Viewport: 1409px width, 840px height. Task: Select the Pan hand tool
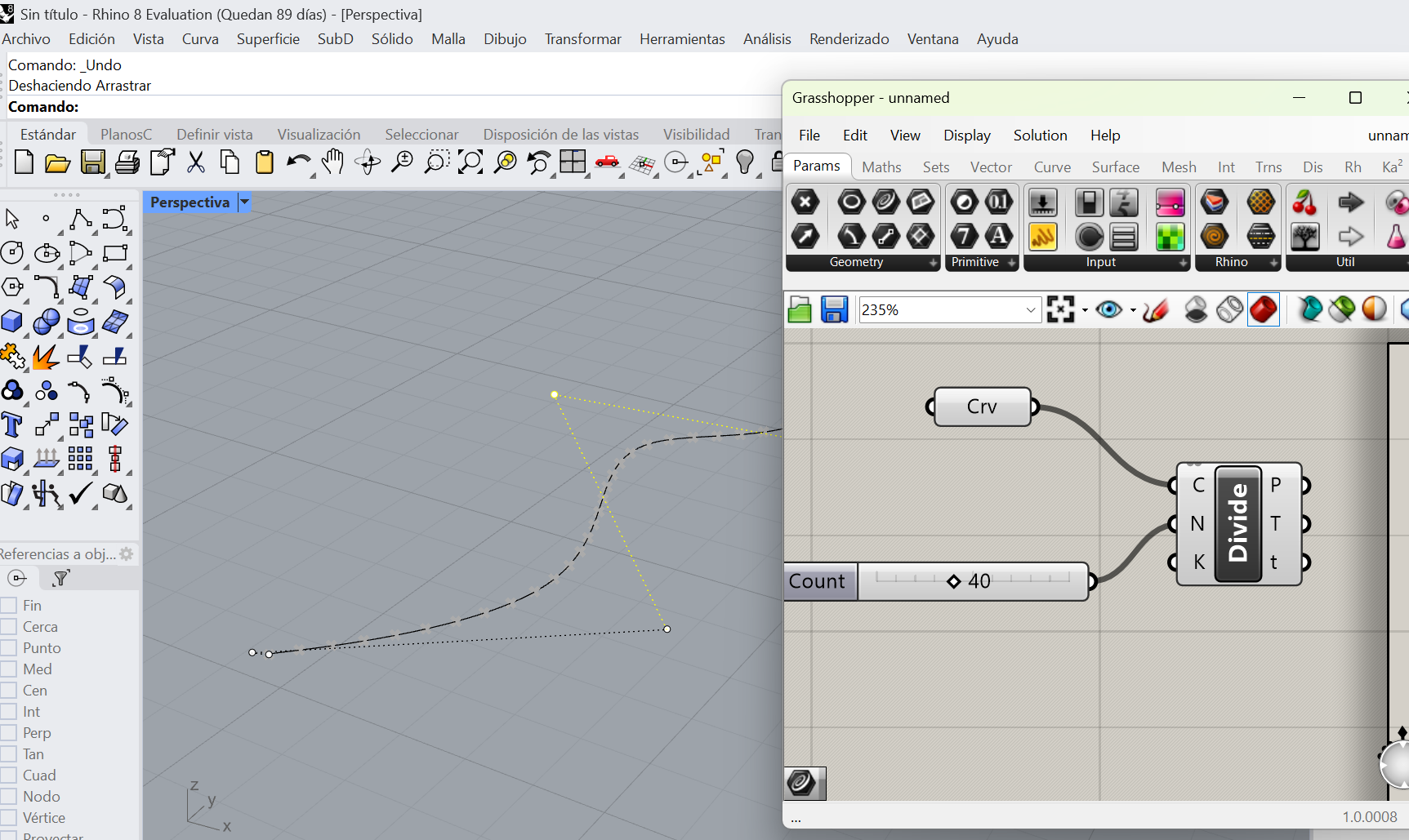tap(332, 162)
